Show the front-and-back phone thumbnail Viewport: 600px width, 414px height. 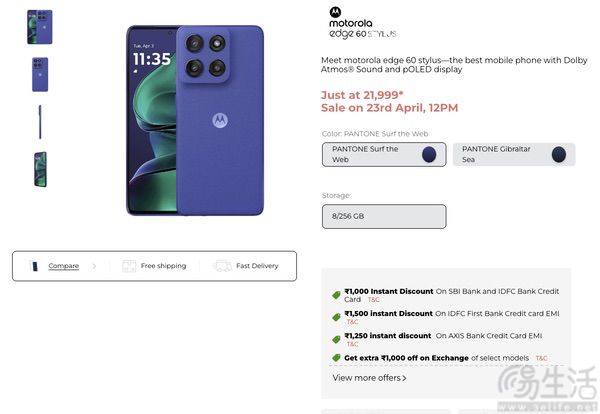click(40, 27)
